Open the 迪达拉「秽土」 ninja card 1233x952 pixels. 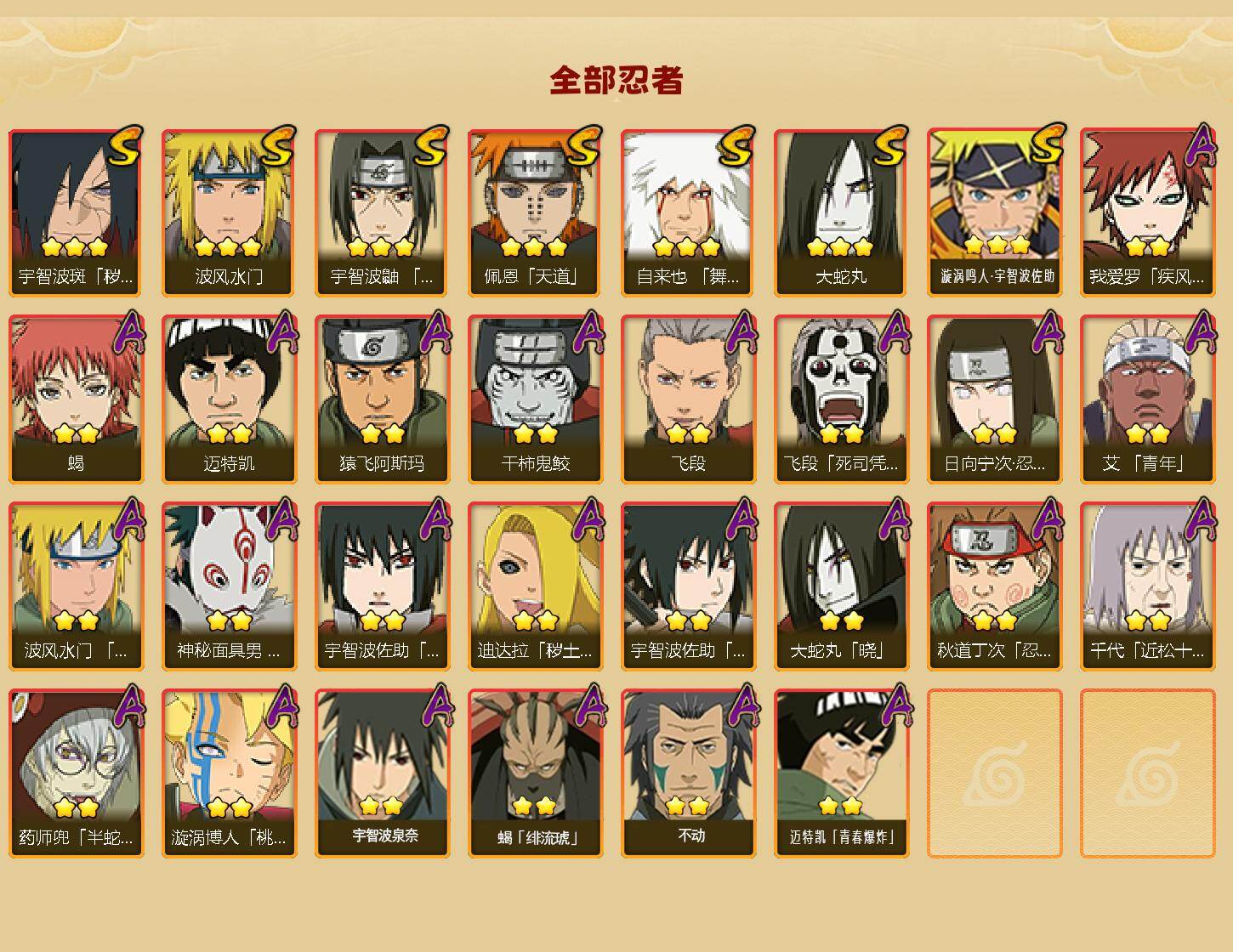[x=535, y=586]
